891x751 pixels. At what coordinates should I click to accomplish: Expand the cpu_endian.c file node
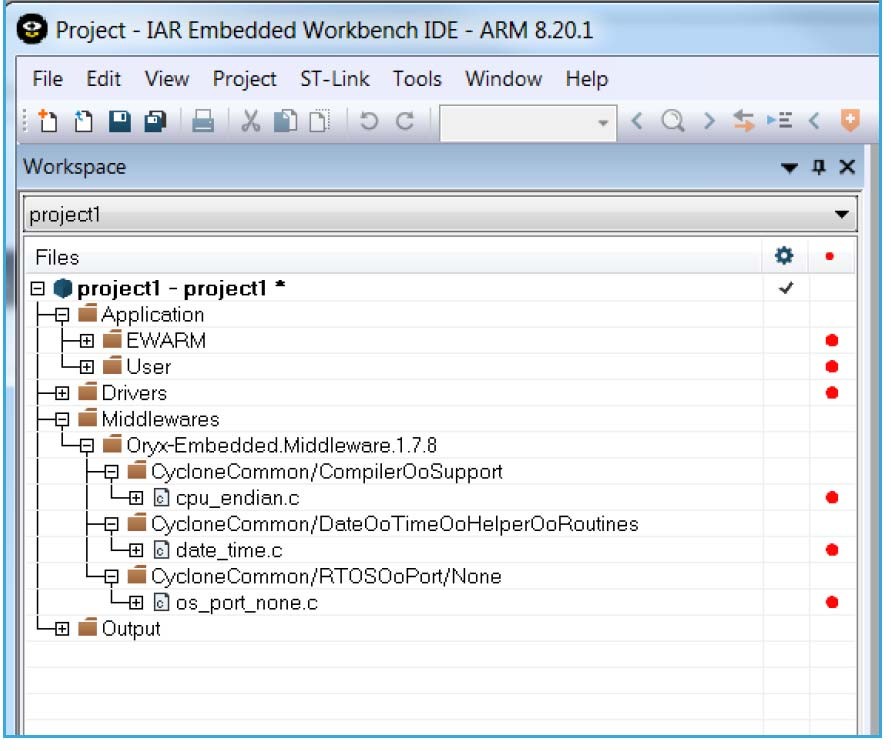[x=136, y=498]
